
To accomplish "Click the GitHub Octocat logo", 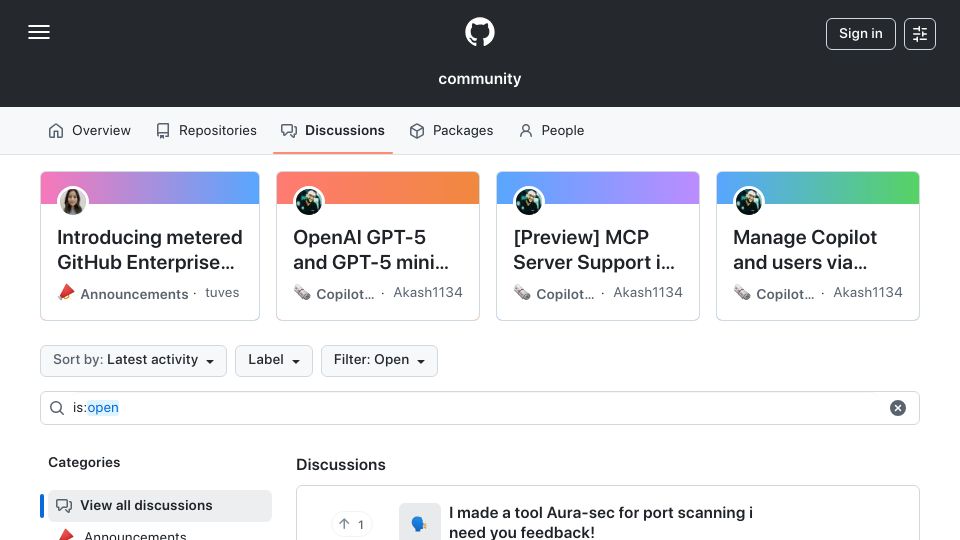I will pos(479,32).
